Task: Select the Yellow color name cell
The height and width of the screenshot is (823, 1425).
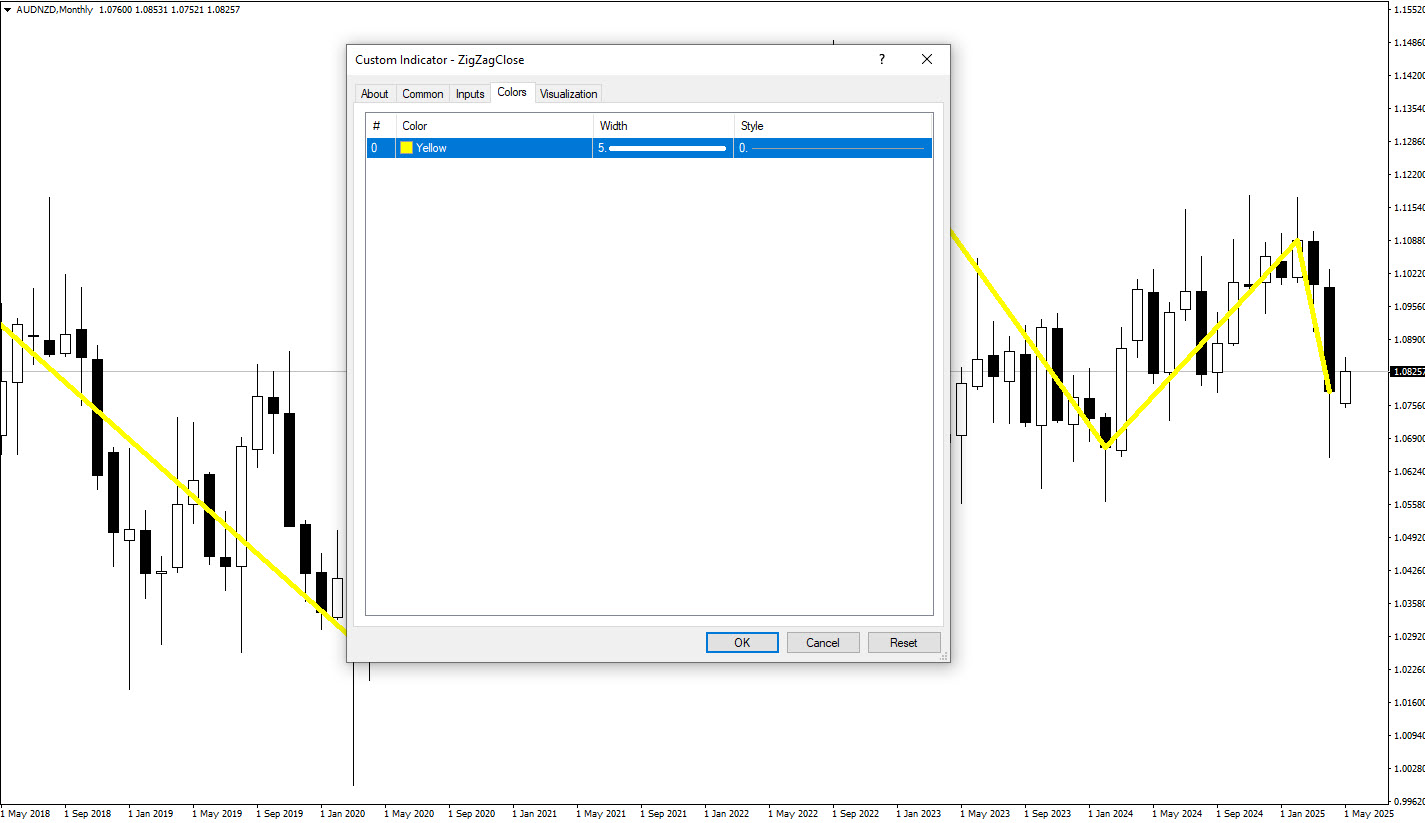Action: click(494, 148)
